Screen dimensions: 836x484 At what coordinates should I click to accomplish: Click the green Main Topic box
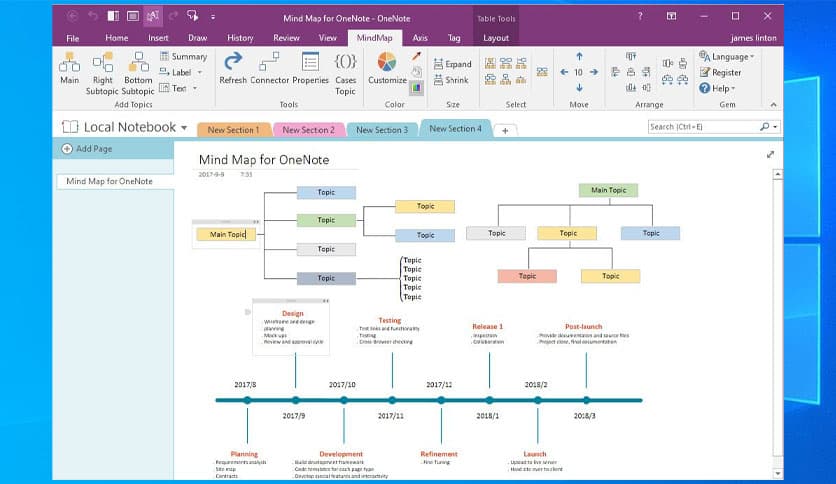point(608,190)
